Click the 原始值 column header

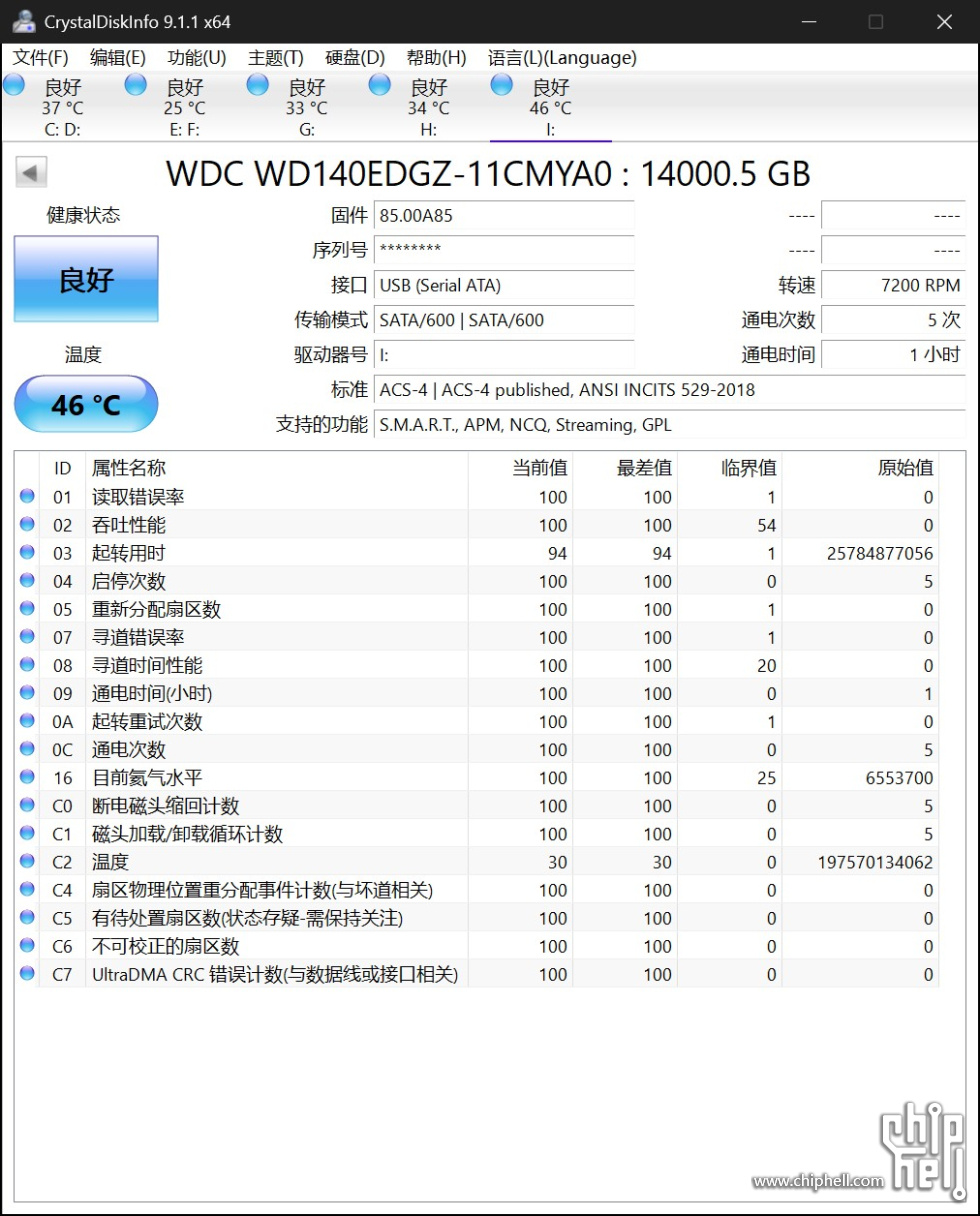tap(905, 467)
